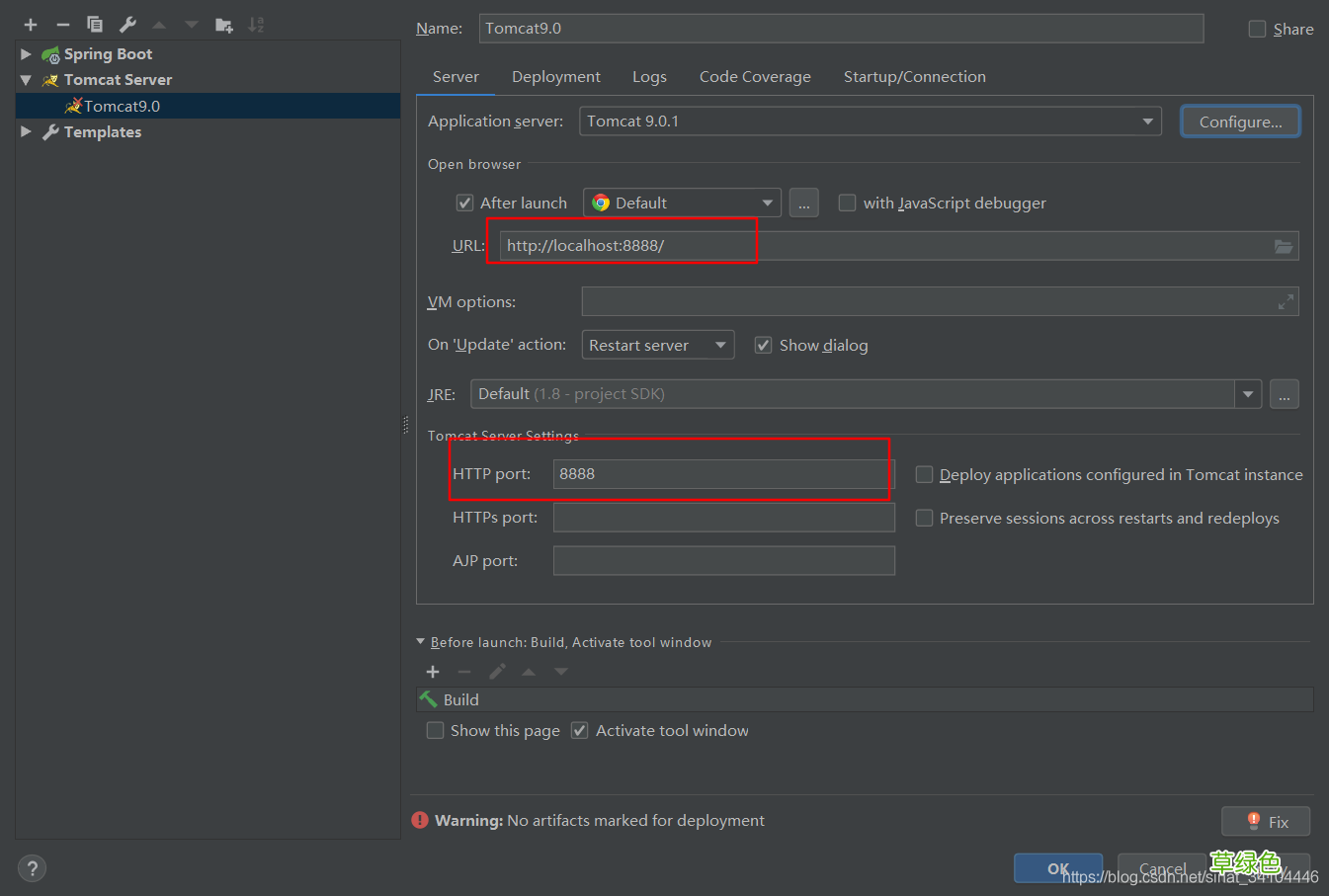Click the help question mark icon

[32, 868]
